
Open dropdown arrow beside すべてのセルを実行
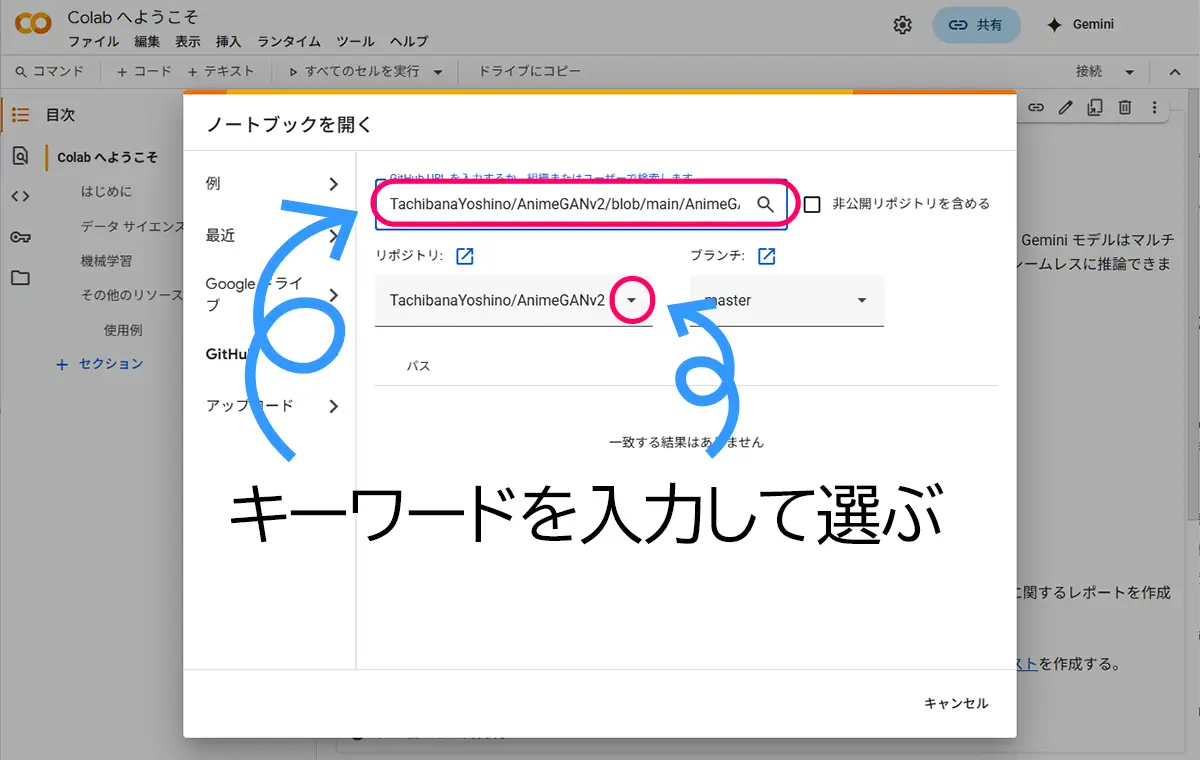(438, 72)
